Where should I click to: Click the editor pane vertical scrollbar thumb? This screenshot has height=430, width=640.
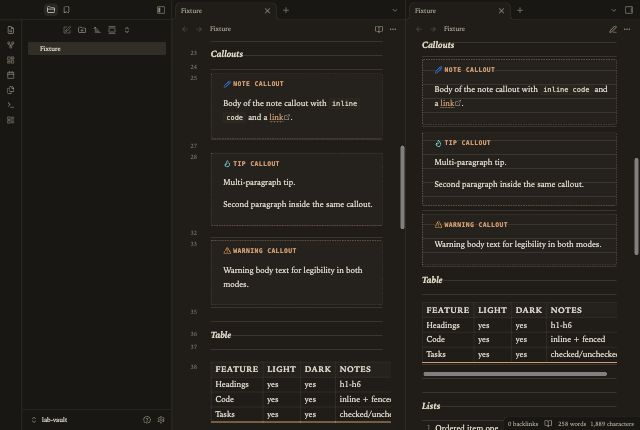402,187
